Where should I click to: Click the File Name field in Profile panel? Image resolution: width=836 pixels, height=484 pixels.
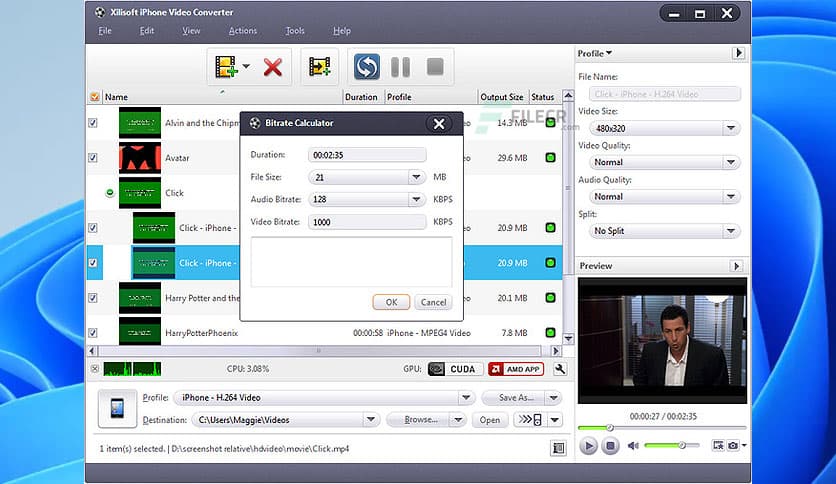[664, 94]
